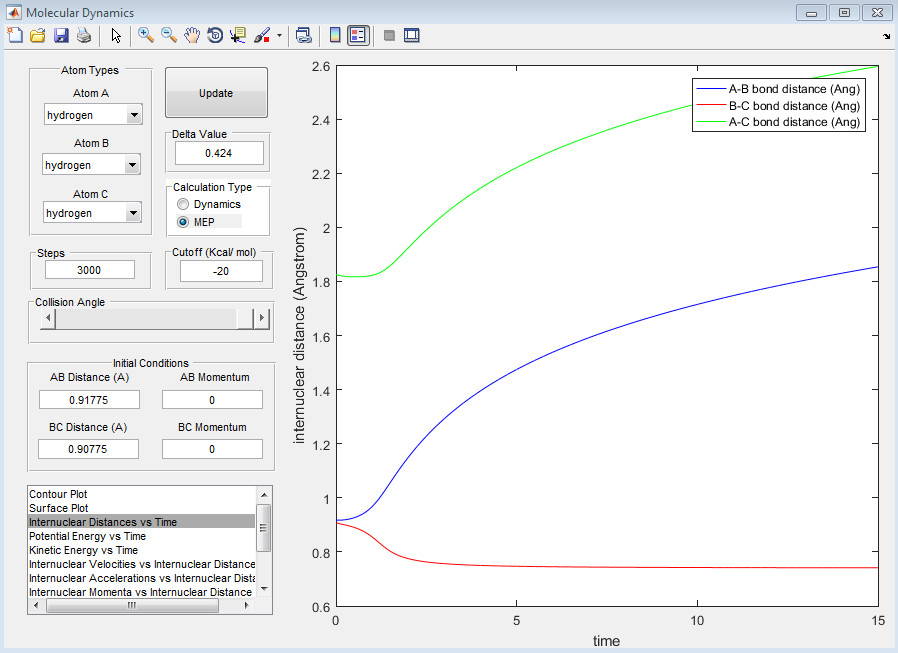Print the figure using the printer icon
The width and height of the screenshot is (898, 653).
(84, 36)
